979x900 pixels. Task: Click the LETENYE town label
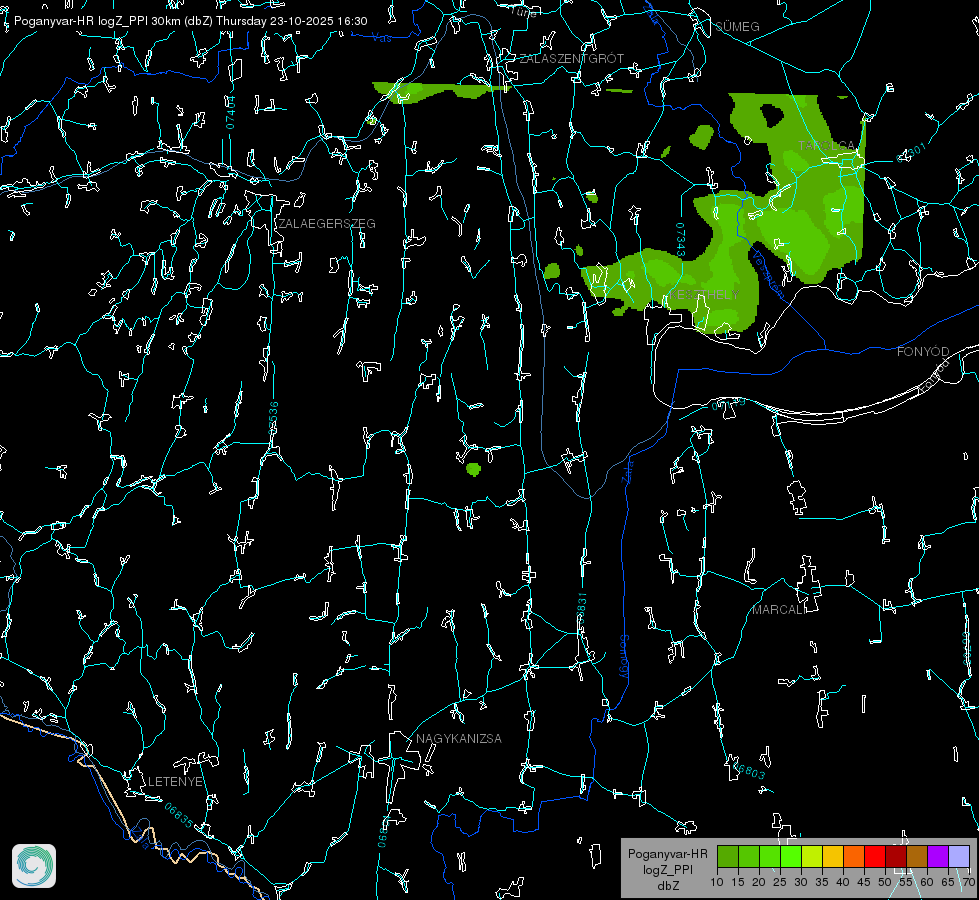175,782
